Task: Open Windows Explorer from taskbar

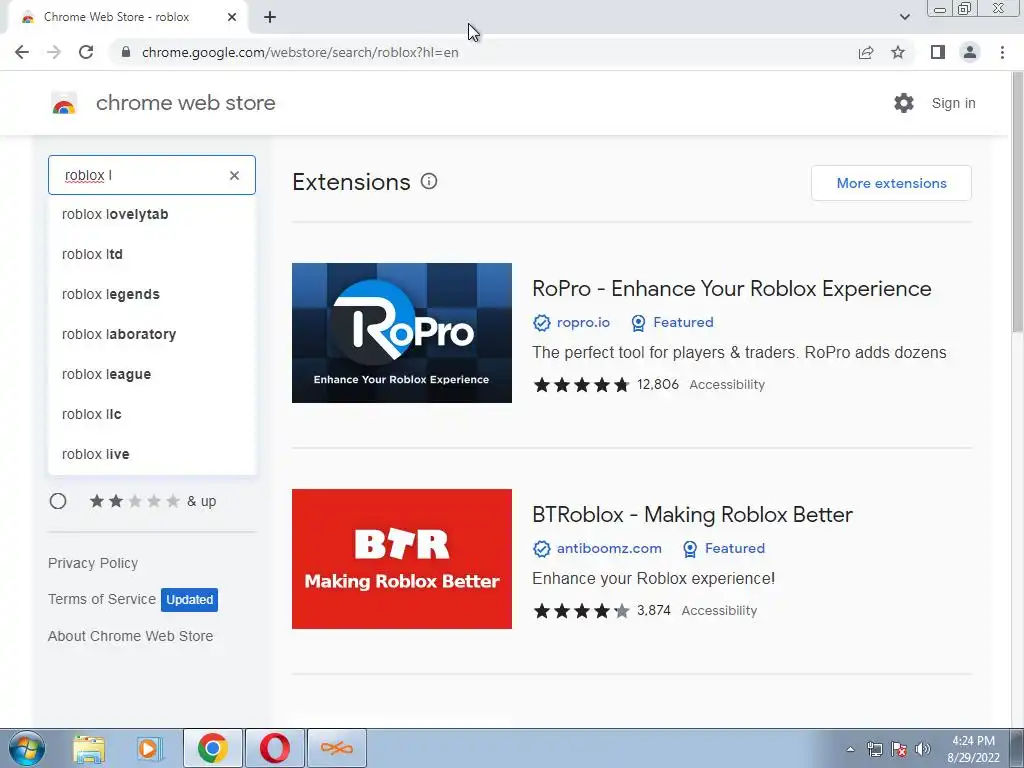Action: (x=89, y=748)
